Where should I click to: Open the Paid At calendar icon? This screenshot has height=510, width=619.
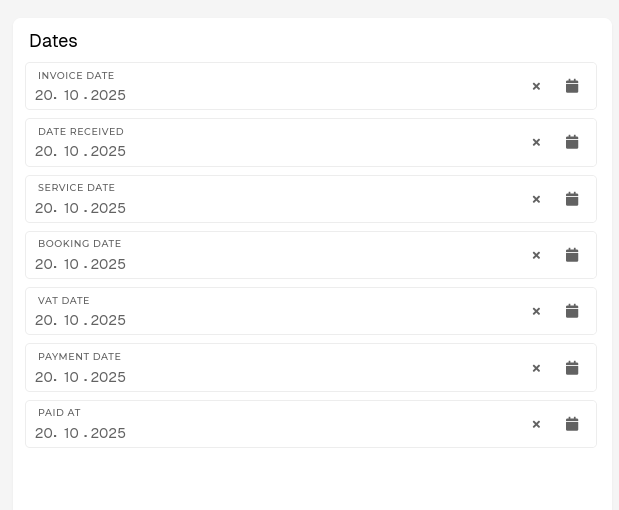[572, 424]
